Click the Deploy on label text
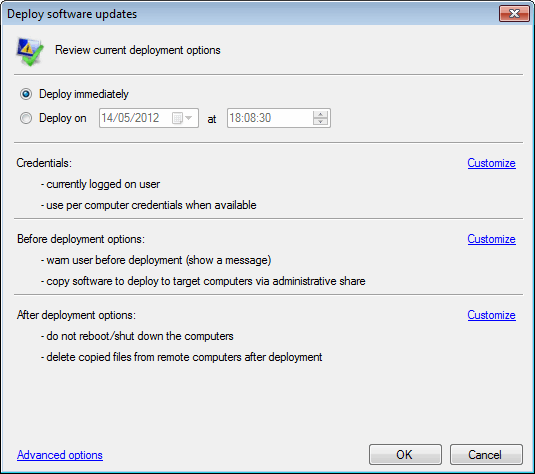The image size is (535, 474). pyautogui.click(x=62, y=118)
